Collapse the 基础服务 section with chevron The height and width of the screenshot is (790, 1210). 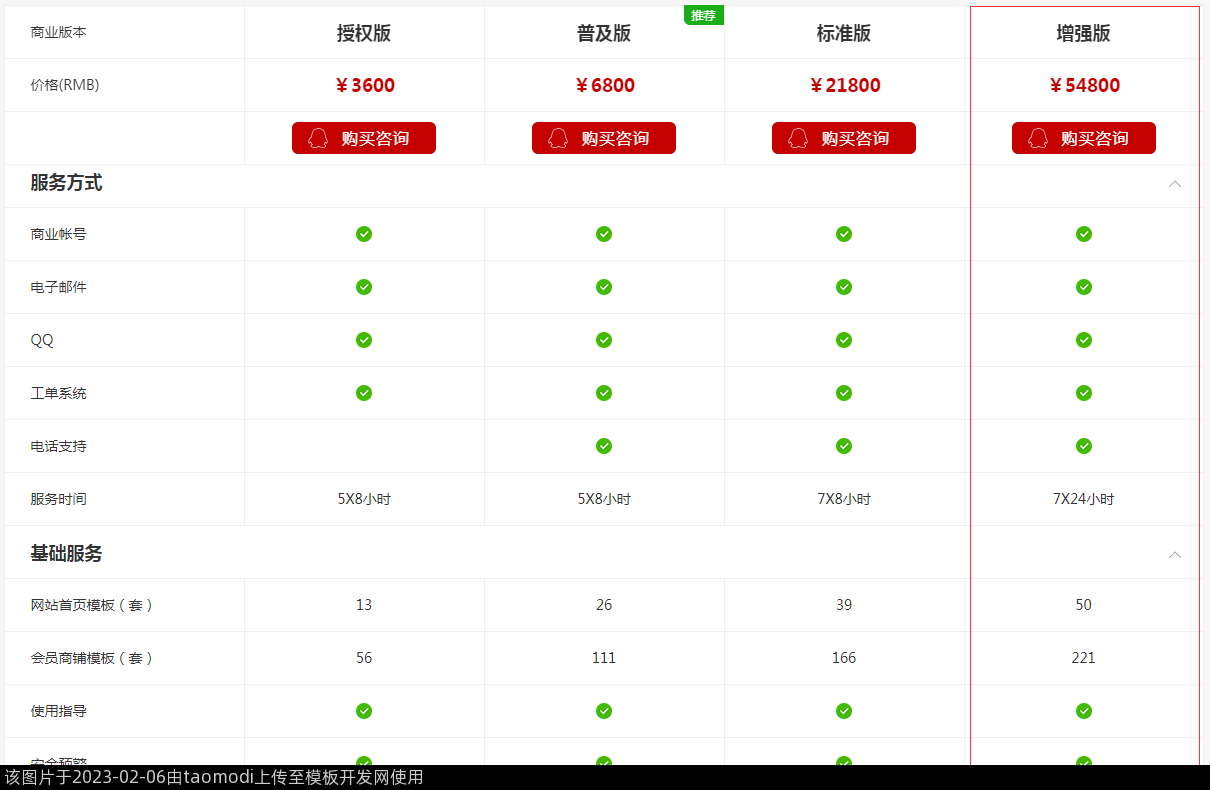(x=1175, y=555)
